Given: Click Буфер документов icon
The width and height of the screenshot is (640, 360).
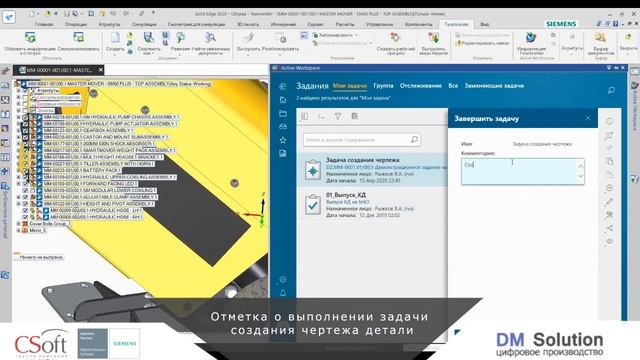Looking at the screenshot, I should coord(600,38).
